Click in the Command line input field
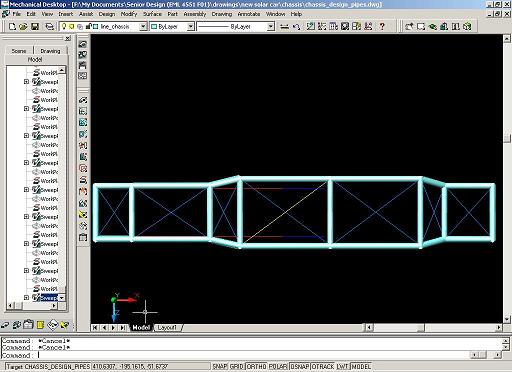512x372 pixels. click(x=252, y=355)
